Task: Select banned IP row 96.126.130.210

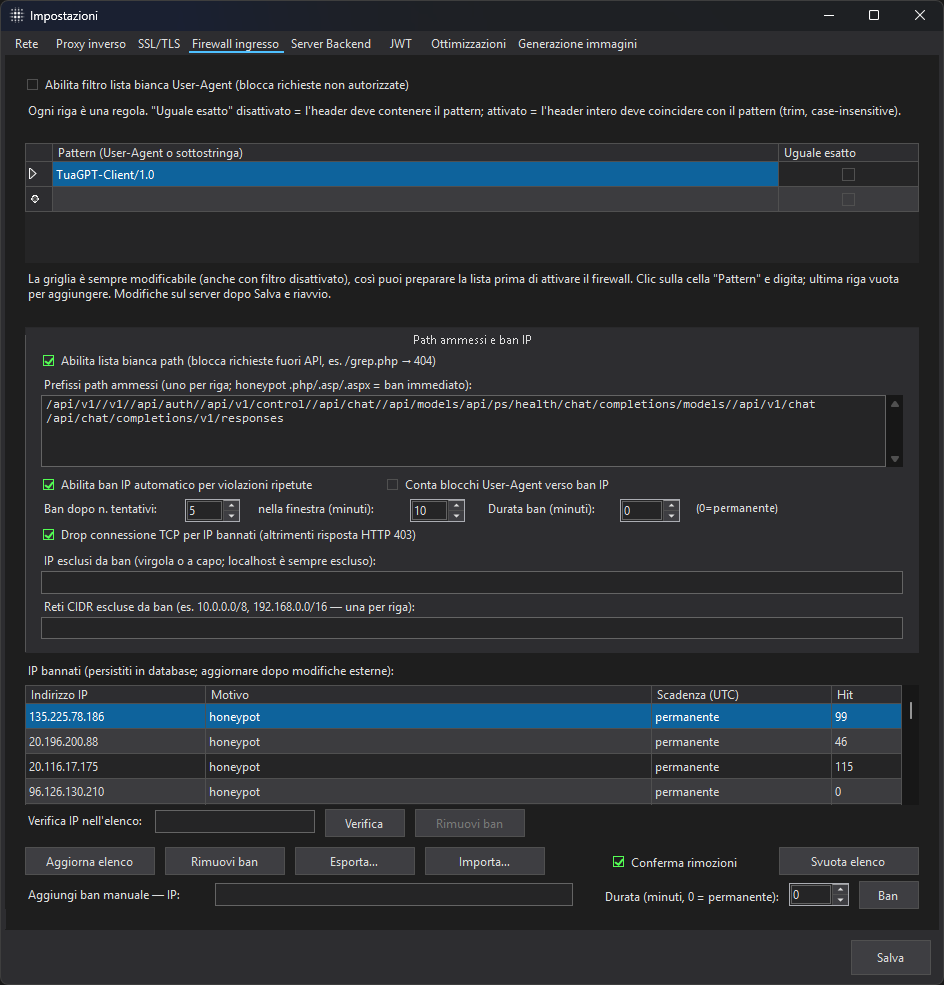Action: pos(464,792)
